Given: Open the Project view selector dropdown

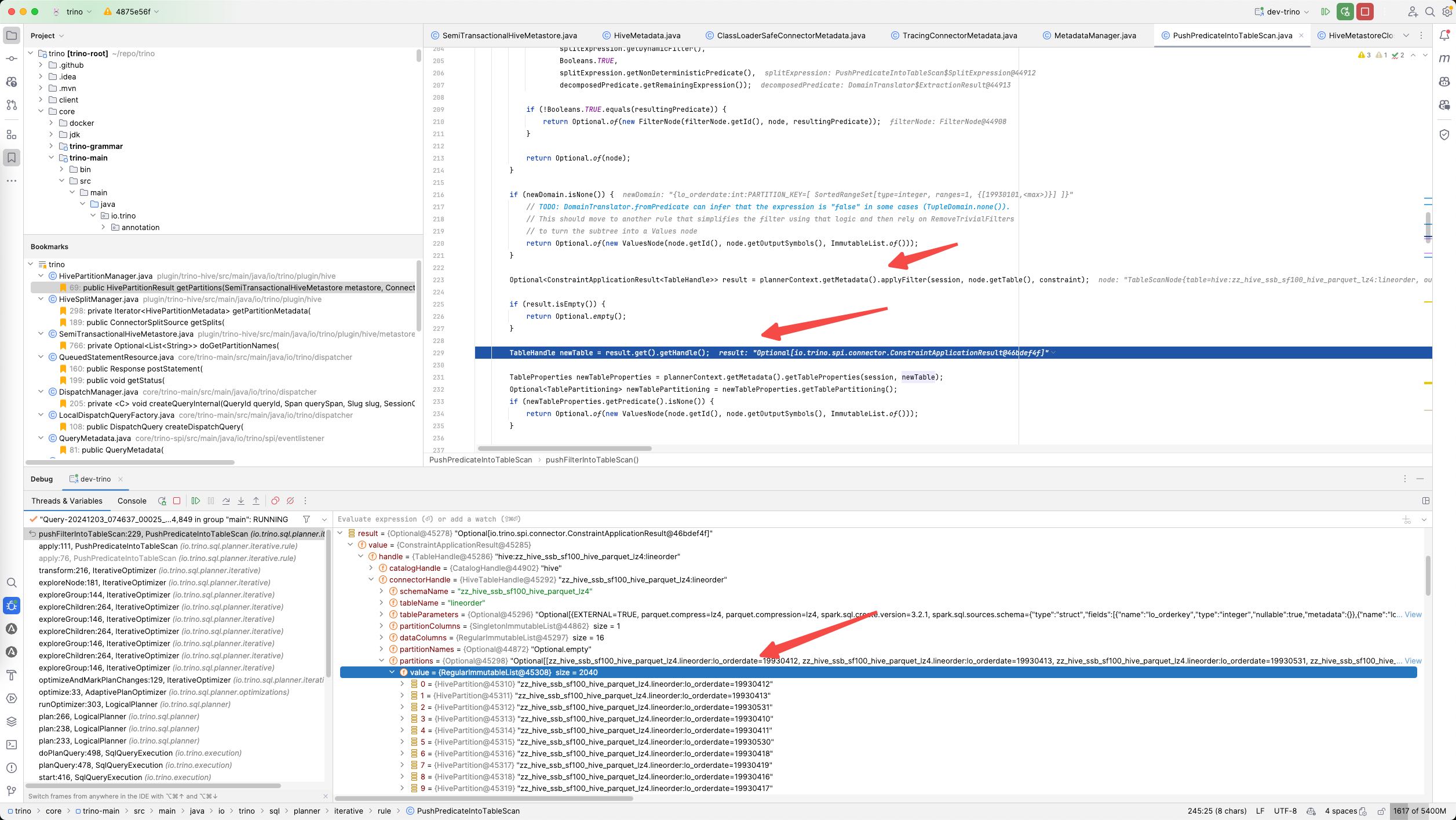Looking at the screenshot, I should [x=47, y=36].
